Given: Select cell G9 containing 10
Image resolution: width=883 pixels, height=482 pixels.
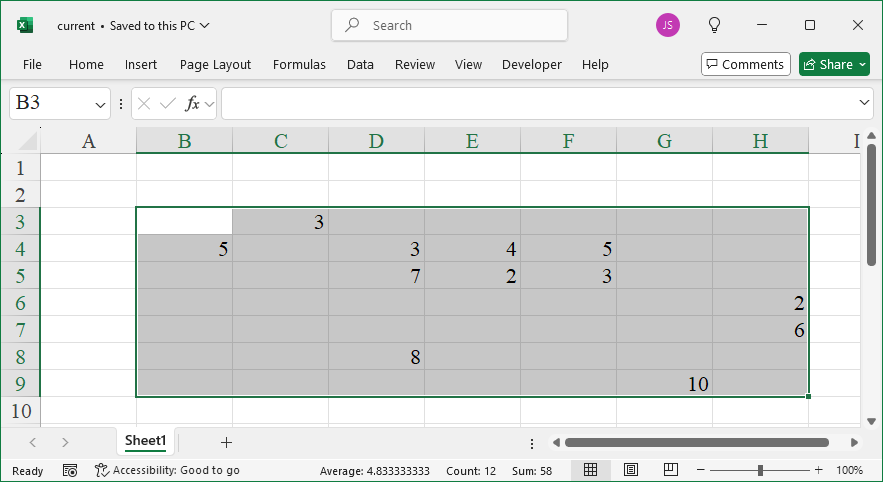Looking at the screenshot, I should [x=665, y=383].
